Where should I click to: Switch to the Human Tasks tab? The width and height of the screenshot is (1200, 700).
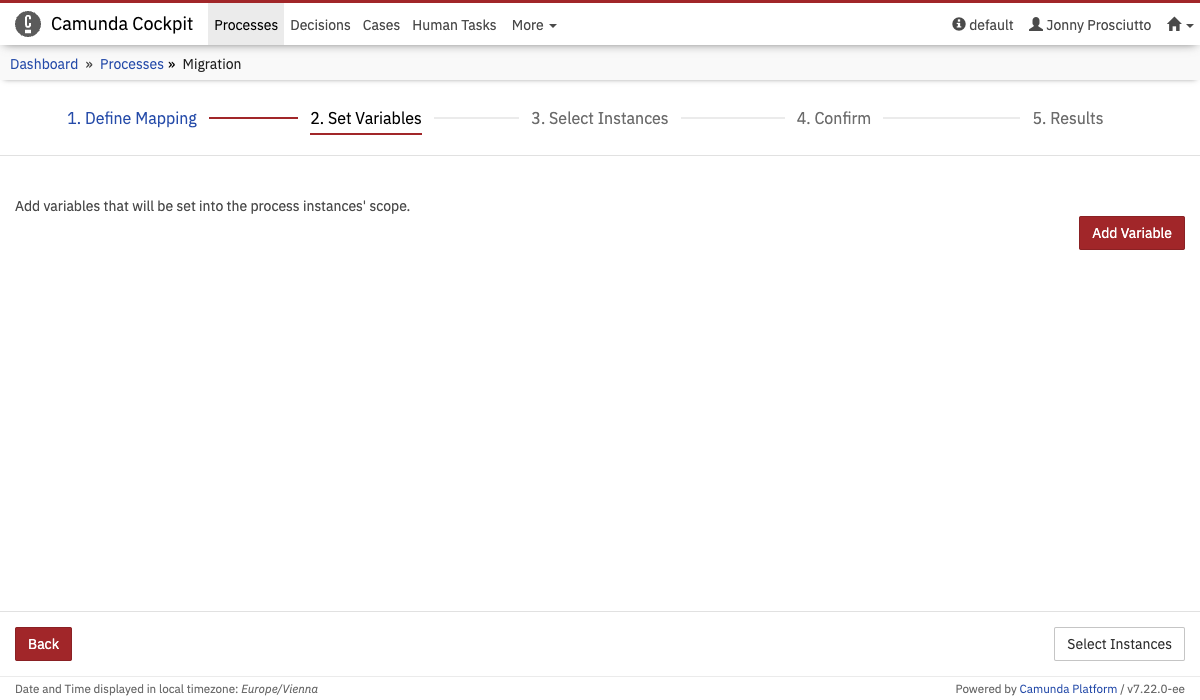click(454, 25)
